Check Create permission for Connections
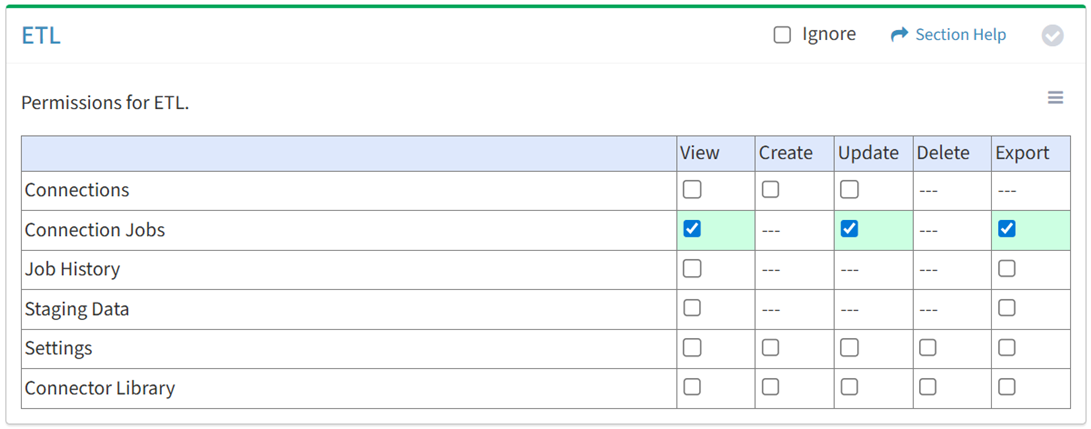 click(x=770, y=189)
